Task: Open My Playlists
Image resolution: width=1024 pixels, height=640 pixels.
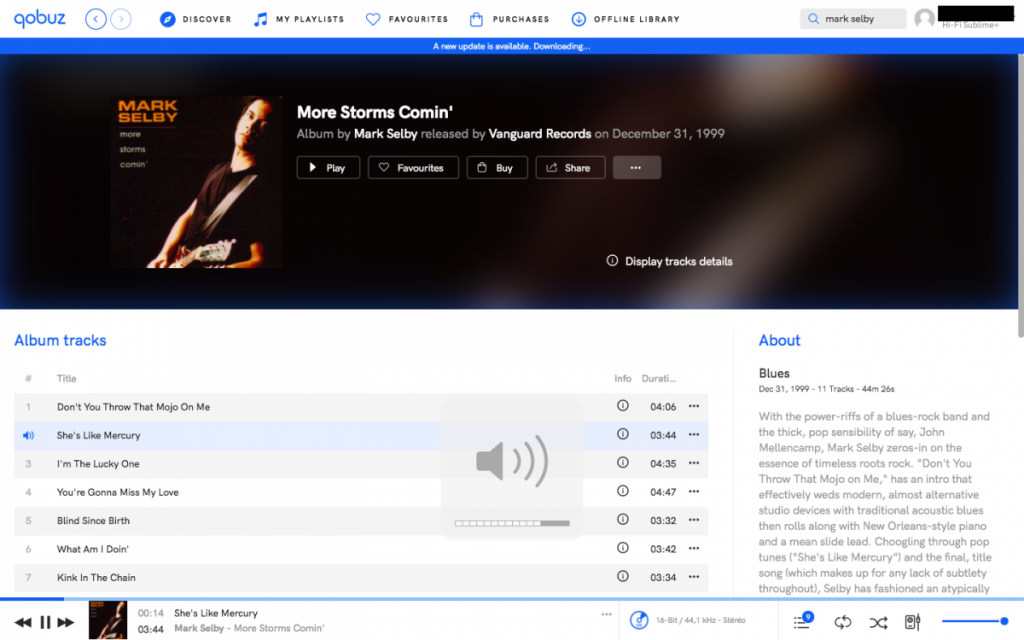Action: point(298,19)
